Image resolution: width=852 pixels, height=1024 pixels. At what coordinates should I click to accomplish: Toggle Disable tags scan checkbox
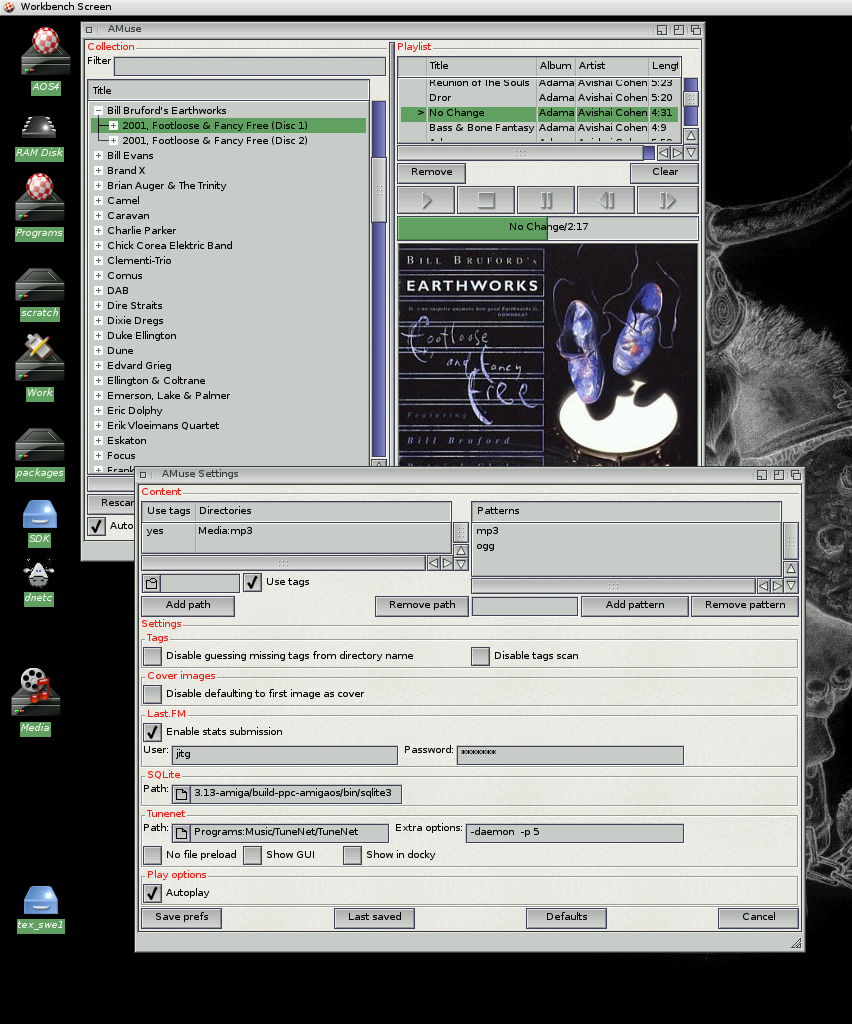[x=481, y=656]
